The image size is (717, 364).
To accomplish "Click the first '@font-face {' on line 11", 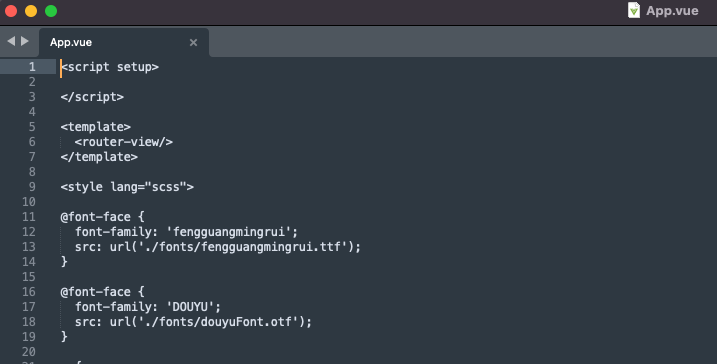I will [102, 217].
